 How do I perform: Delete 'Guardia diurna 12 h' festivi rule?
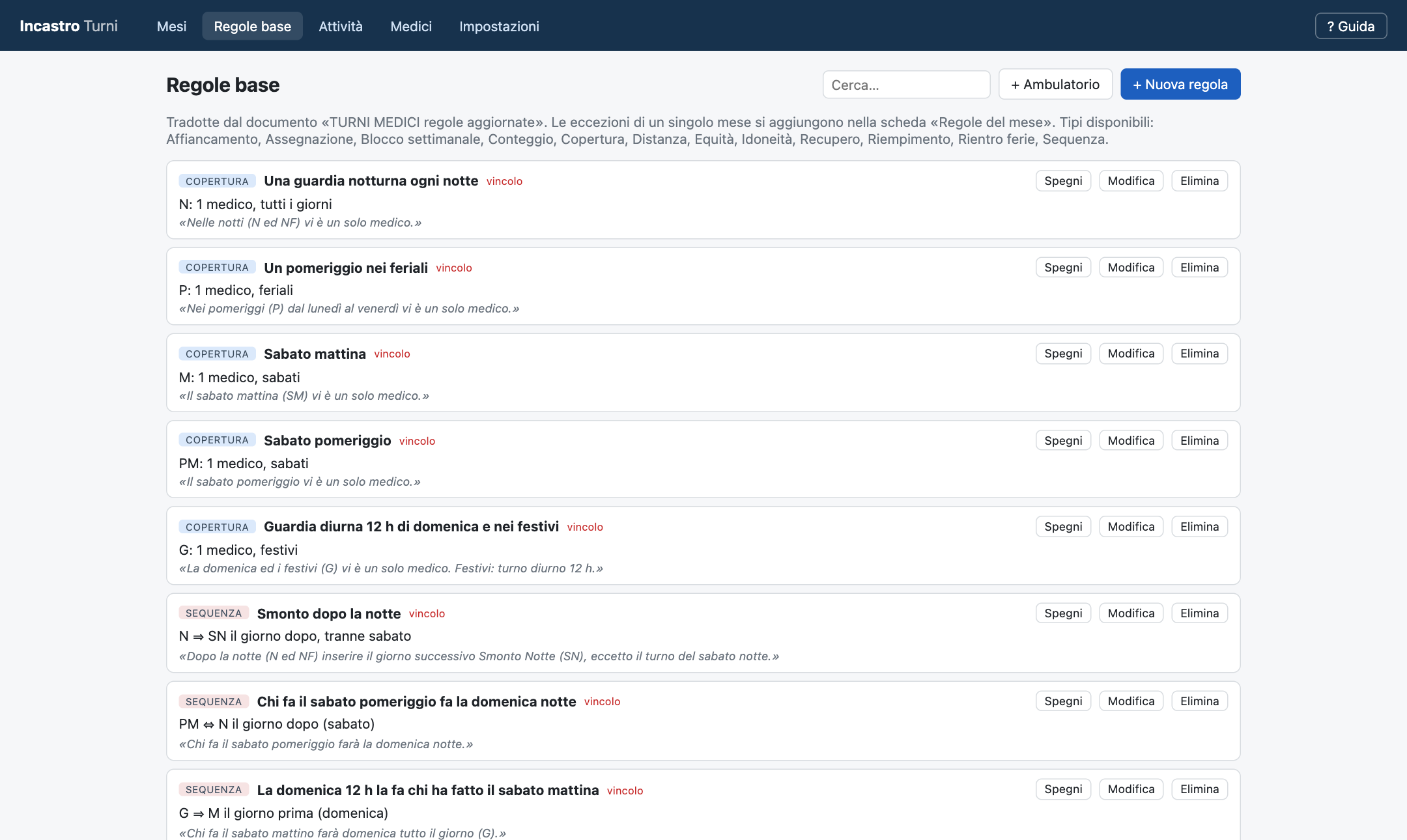click(x=1199, y=527)
